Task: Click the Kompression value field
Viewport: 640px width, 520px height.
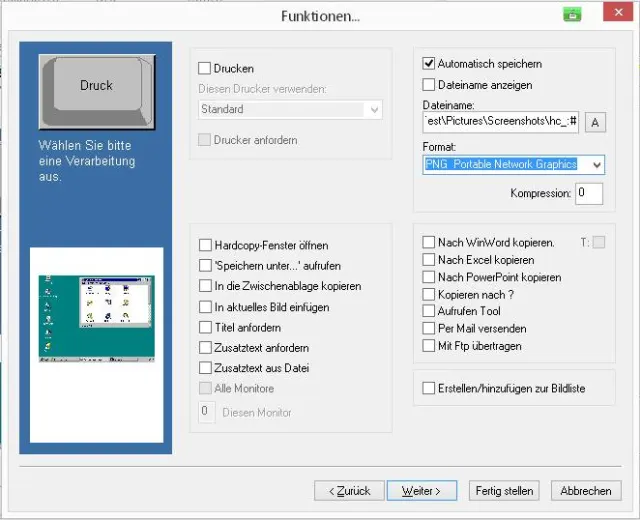Action: pos(589,193)
